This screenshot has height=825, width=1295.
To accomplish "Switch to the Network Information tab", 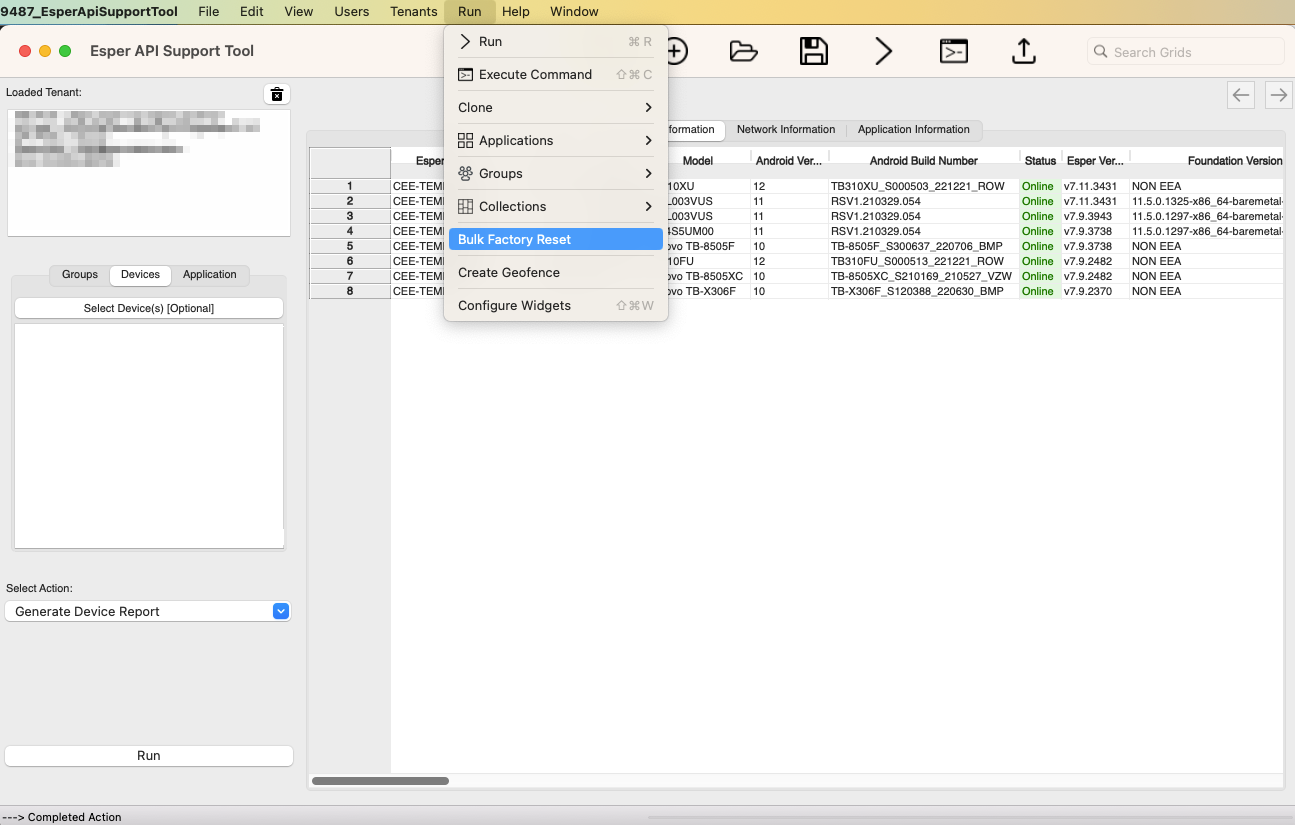I will (785, 130).
